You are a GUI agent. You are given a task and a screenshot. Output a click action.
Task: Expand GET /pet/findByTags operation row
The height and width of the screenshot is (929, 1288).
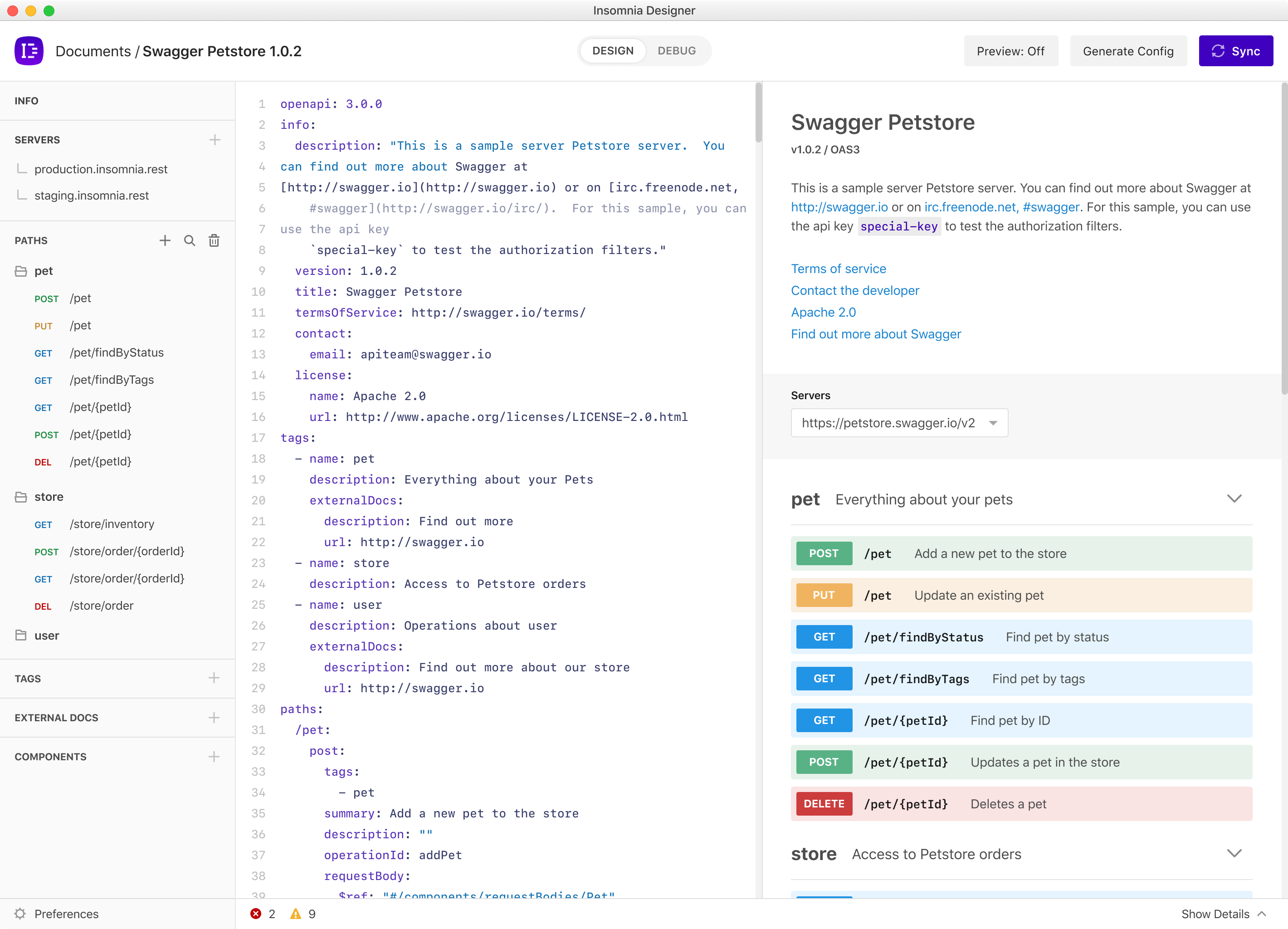coord(1021,679)
